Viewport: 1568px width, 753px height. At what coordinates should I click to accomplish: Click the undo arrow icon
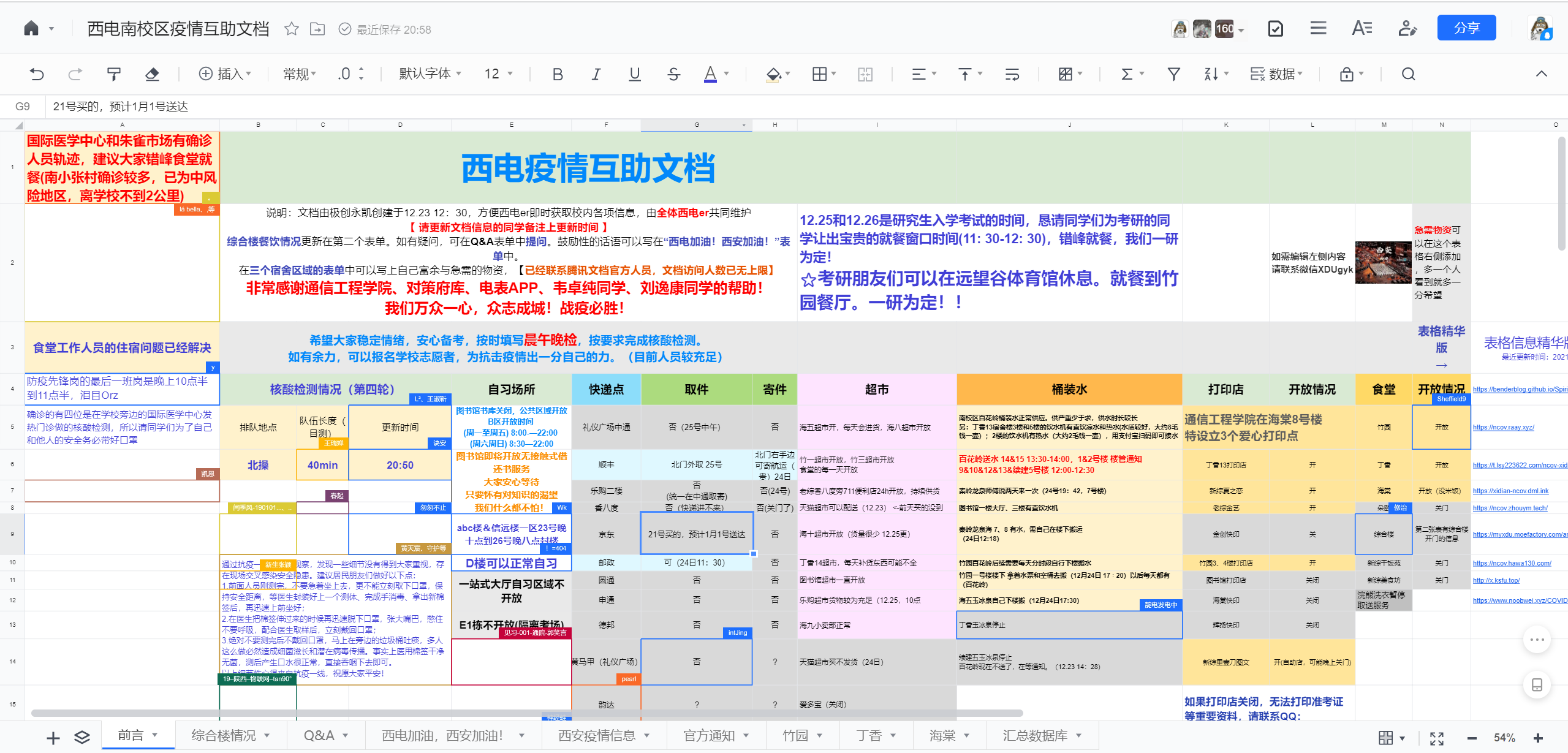[x=37, y=74]
